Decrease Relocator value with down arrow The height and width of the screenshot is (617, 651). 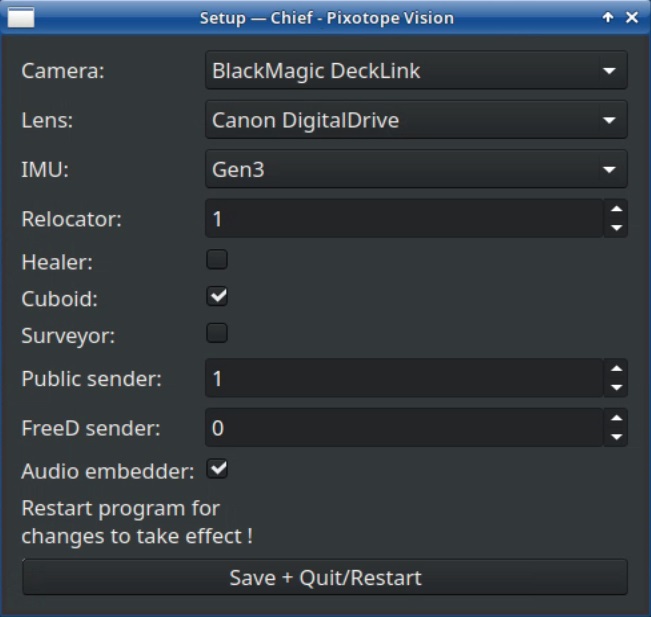[616, 227]
